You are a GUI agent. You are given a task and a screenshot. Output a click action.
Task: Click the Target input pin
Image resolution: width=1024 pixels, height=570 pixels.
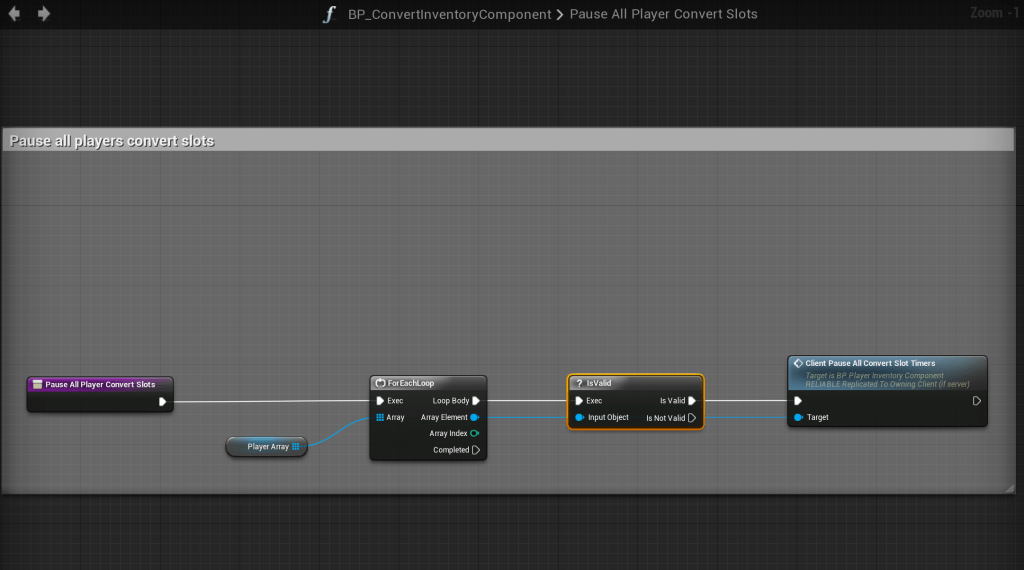point(799,417)
